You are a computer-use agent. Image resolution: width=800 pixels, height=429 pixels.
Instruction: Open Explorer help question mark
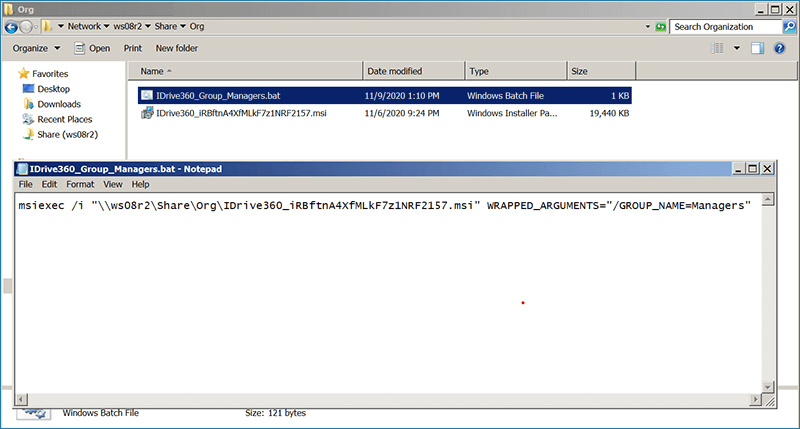pyautogui.click(x=779, y=48)
